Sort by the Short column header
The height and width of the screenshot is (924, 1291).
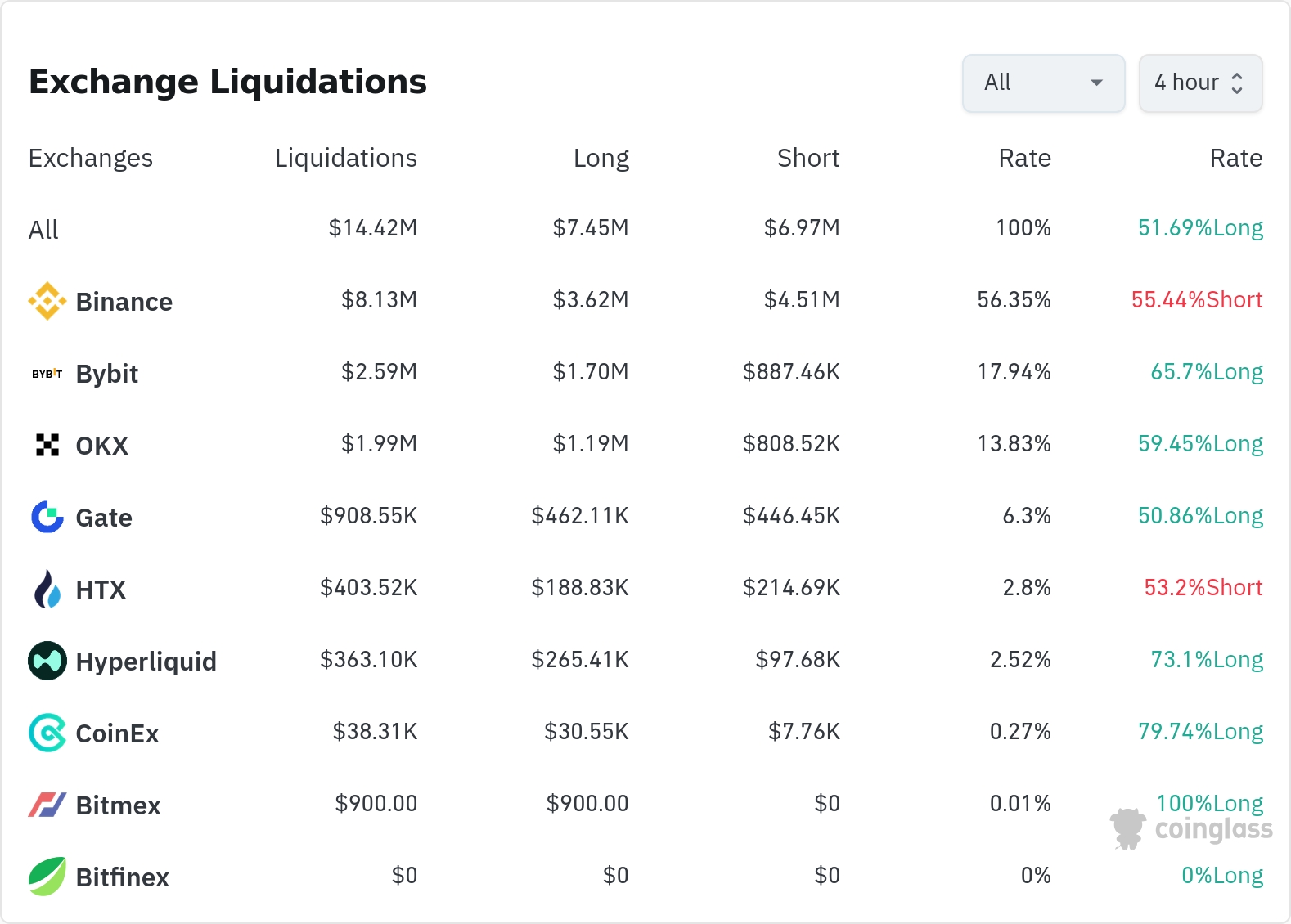coord(808,158)
